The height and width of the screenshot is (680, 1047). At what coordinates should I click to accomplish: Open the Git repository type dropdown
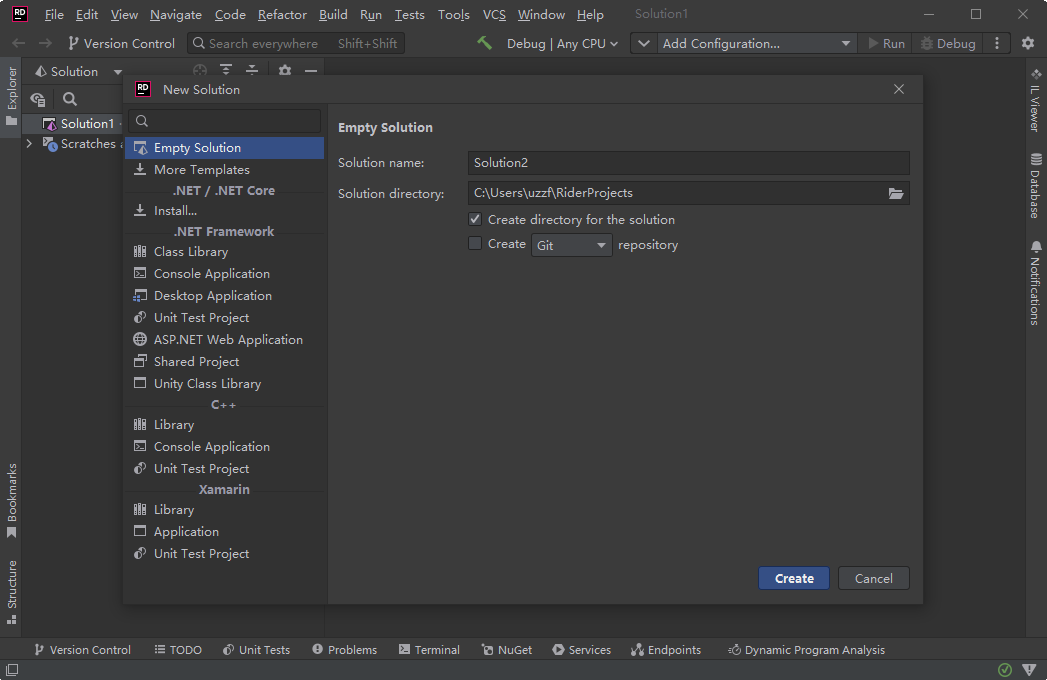pyautogui.click(x=572, y=245)
